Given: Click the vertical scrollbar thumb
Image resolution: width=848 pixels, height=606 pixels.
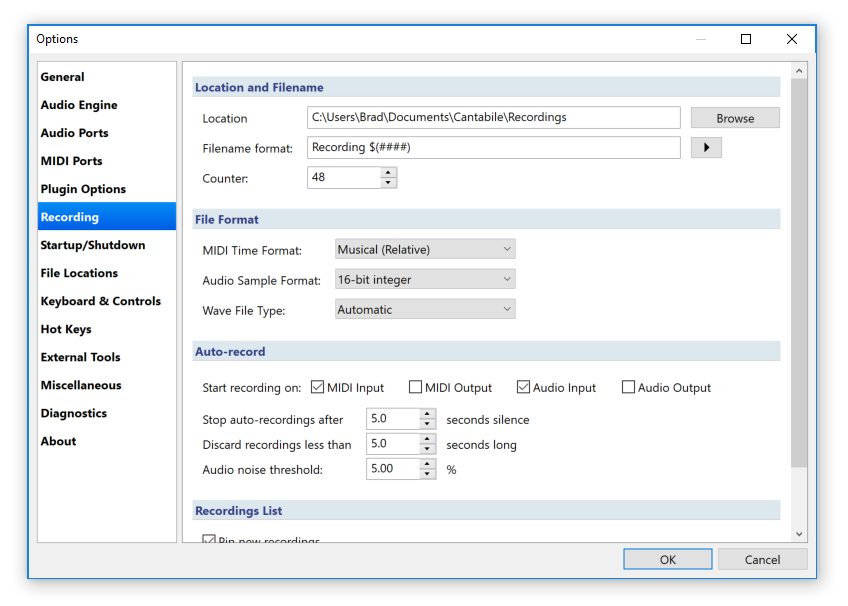Looking at the screenshot, I should (799, 273).
